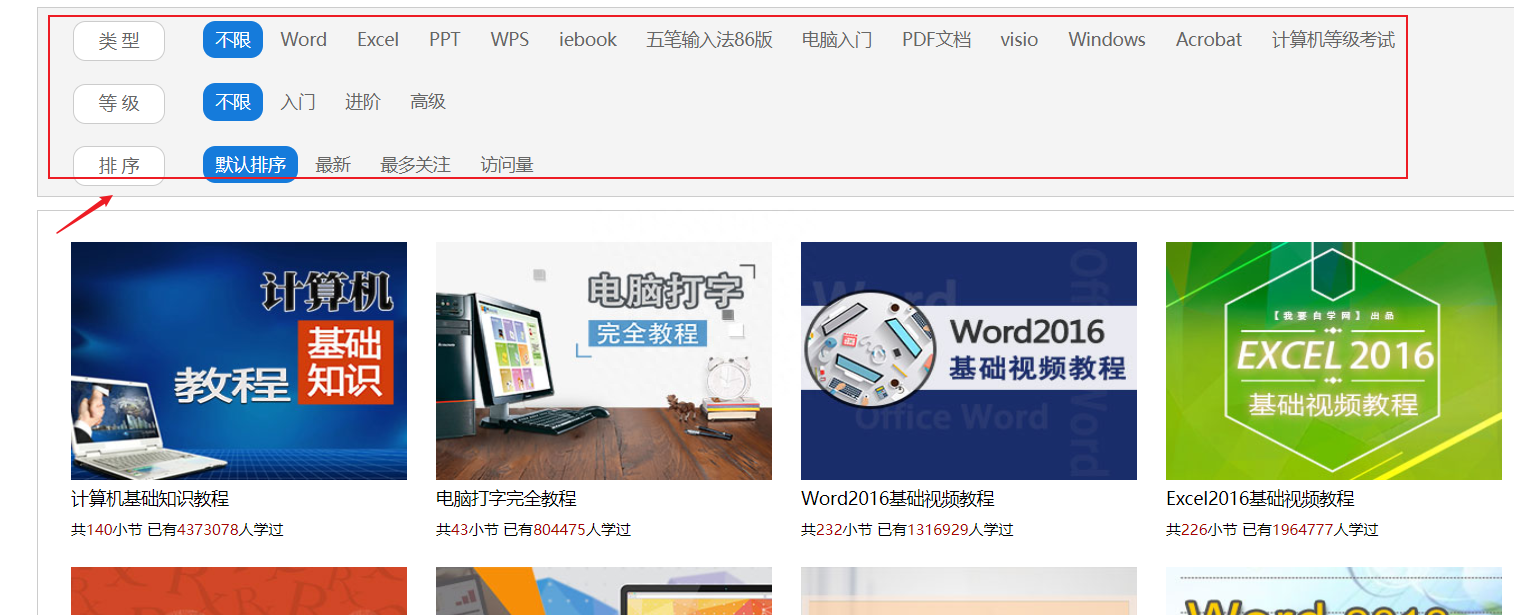
Task: Open the 电脑打字完全教程 title link
Action: coord(506,499)
